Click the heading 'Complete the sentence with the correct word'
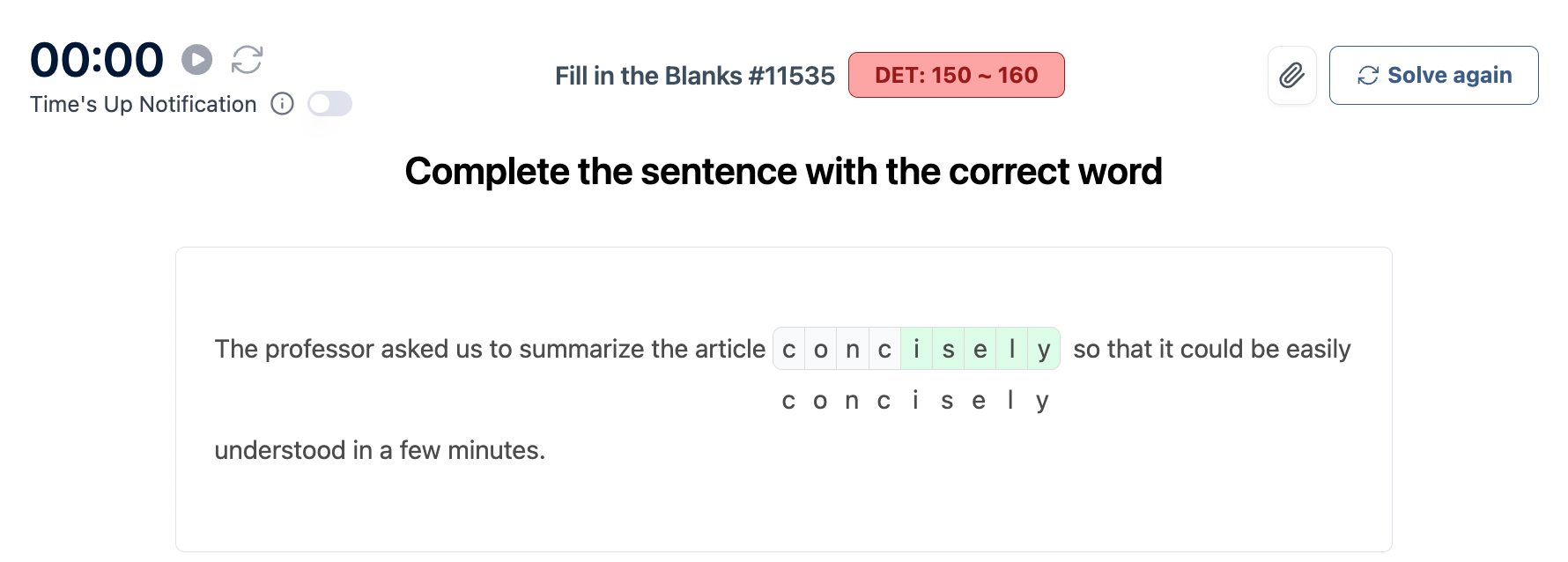 tap(783, 172)
